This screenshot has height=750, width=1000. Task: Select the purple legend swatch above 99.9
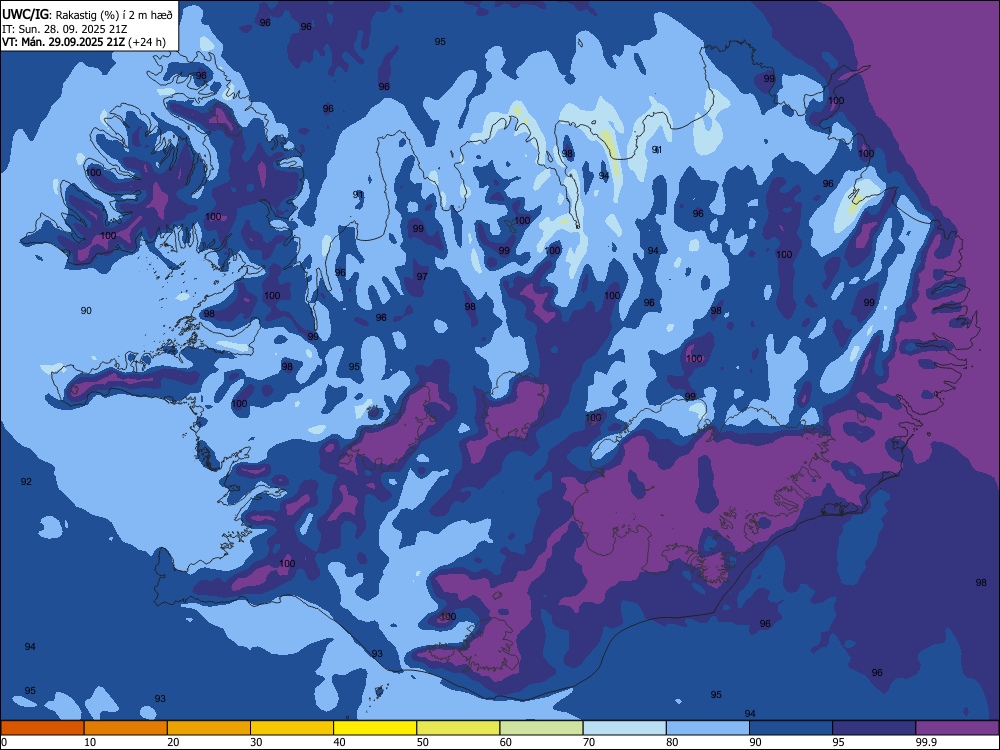[957, 728]
